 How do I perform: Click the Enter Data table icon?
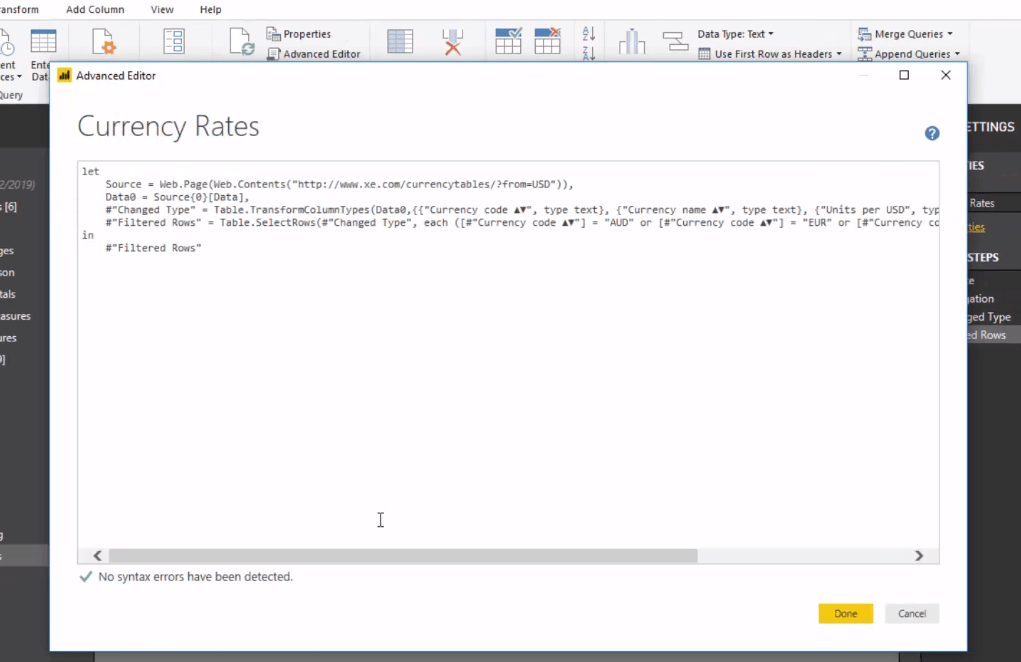(43, 42)
